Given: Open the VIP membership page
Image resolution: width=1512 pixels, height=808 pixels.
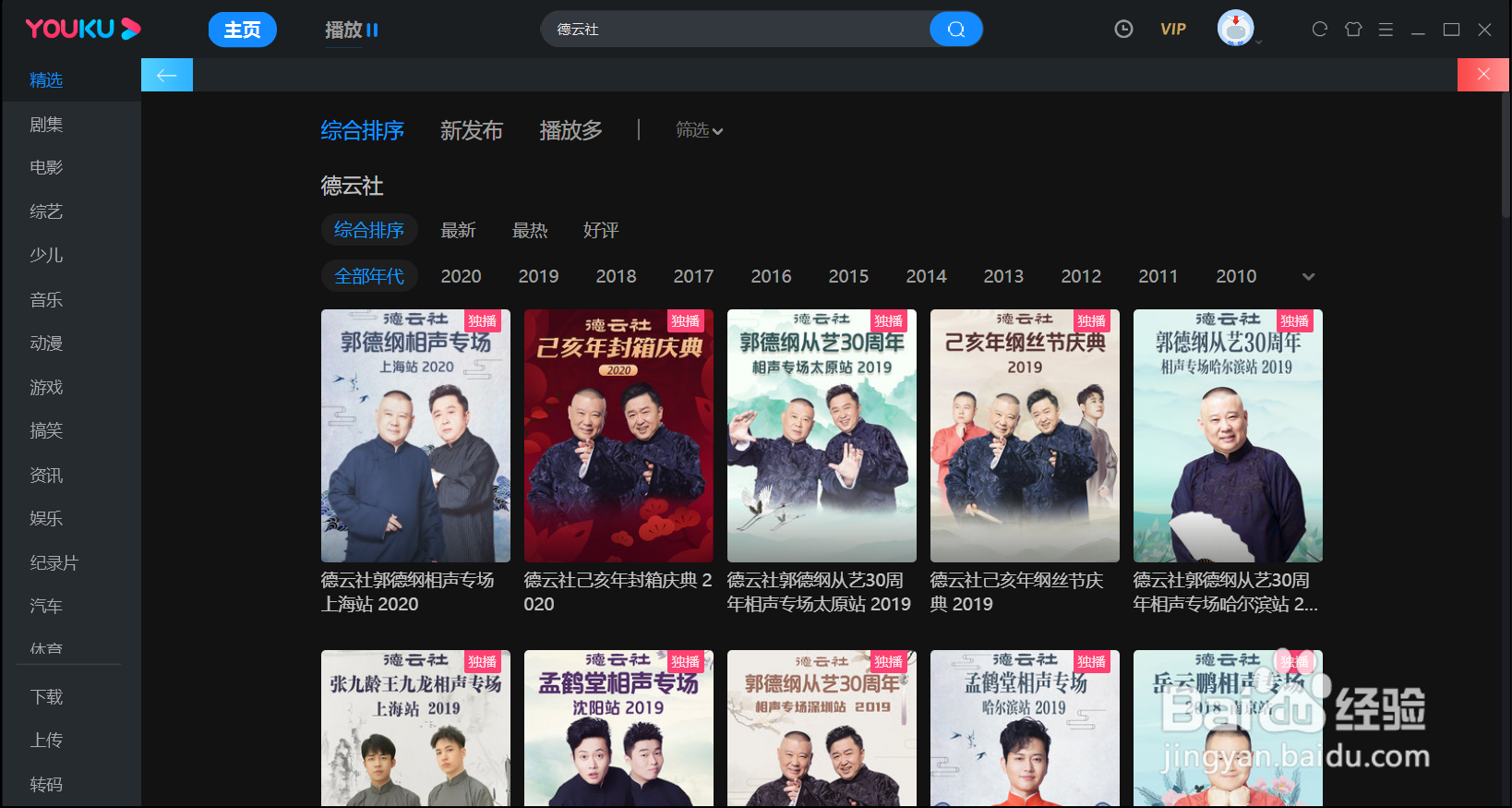Looking at the screenshot, I should click(x=1173, y=30).
